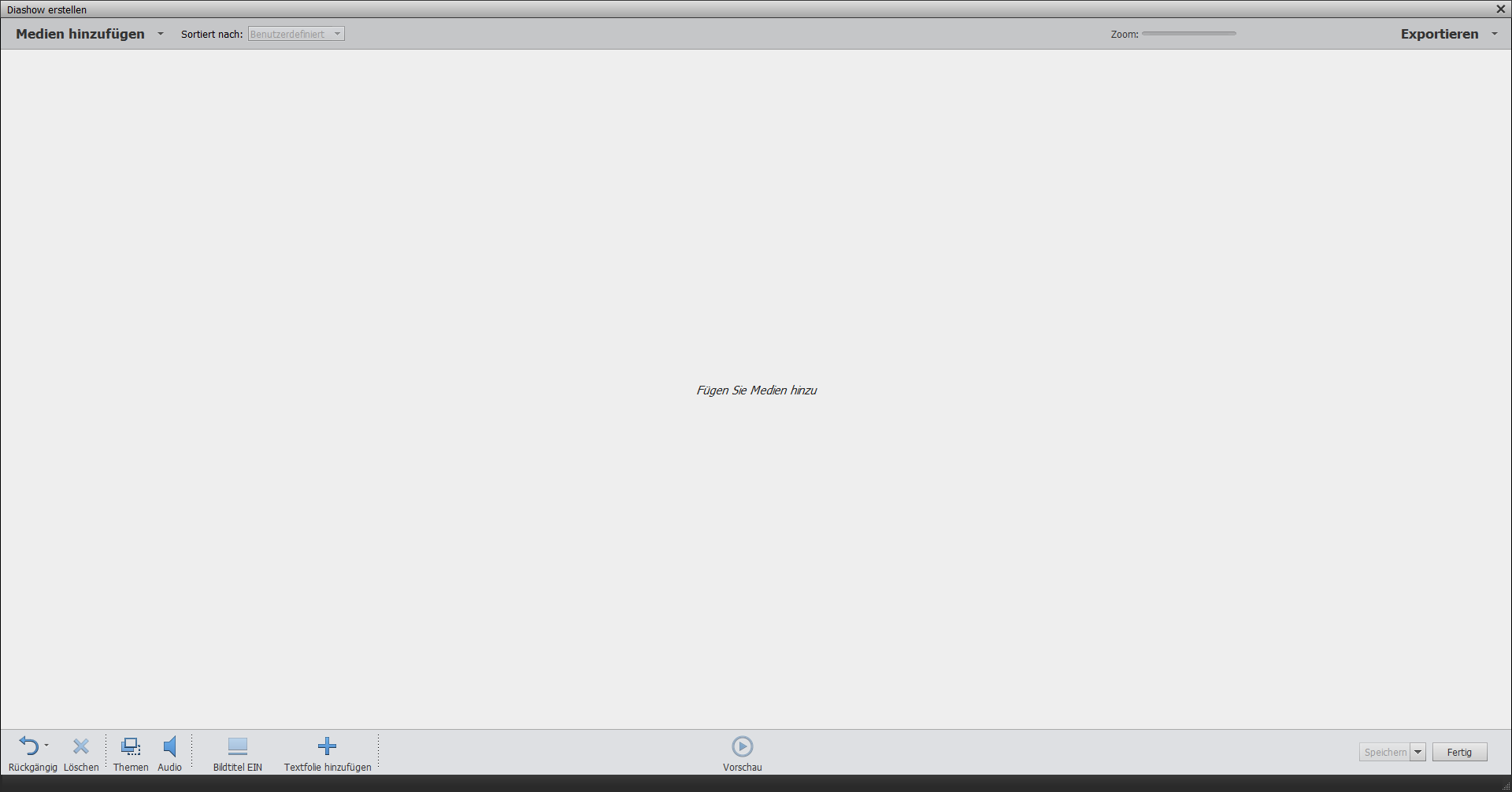Open the Medien hinzufügen menu
This screenshot has height=792, width=1512.
click(x=80, y=34)
